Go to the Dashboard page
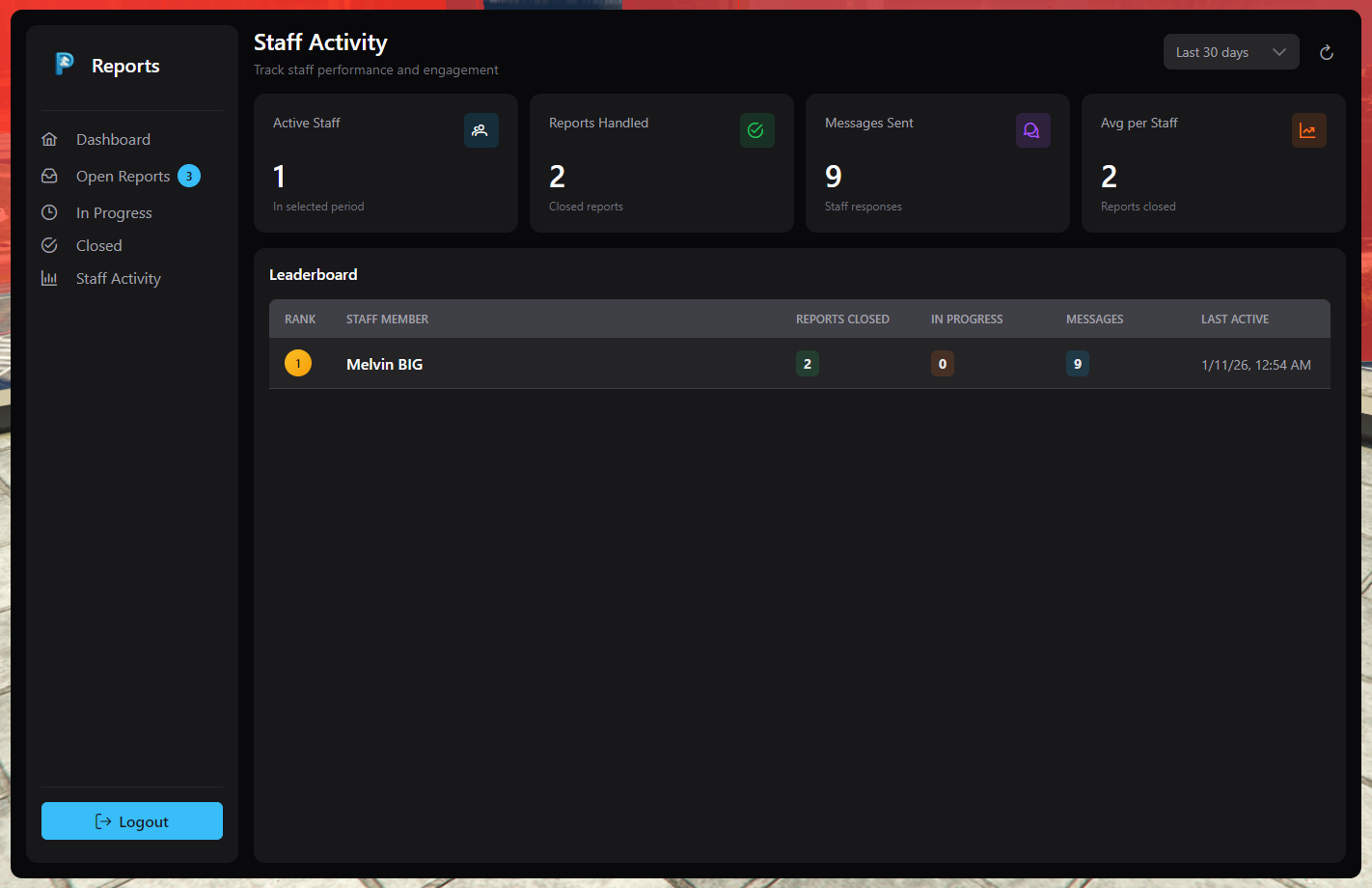Image resolution: width=1372 pixels, height=888 pixels. point(113,139)
